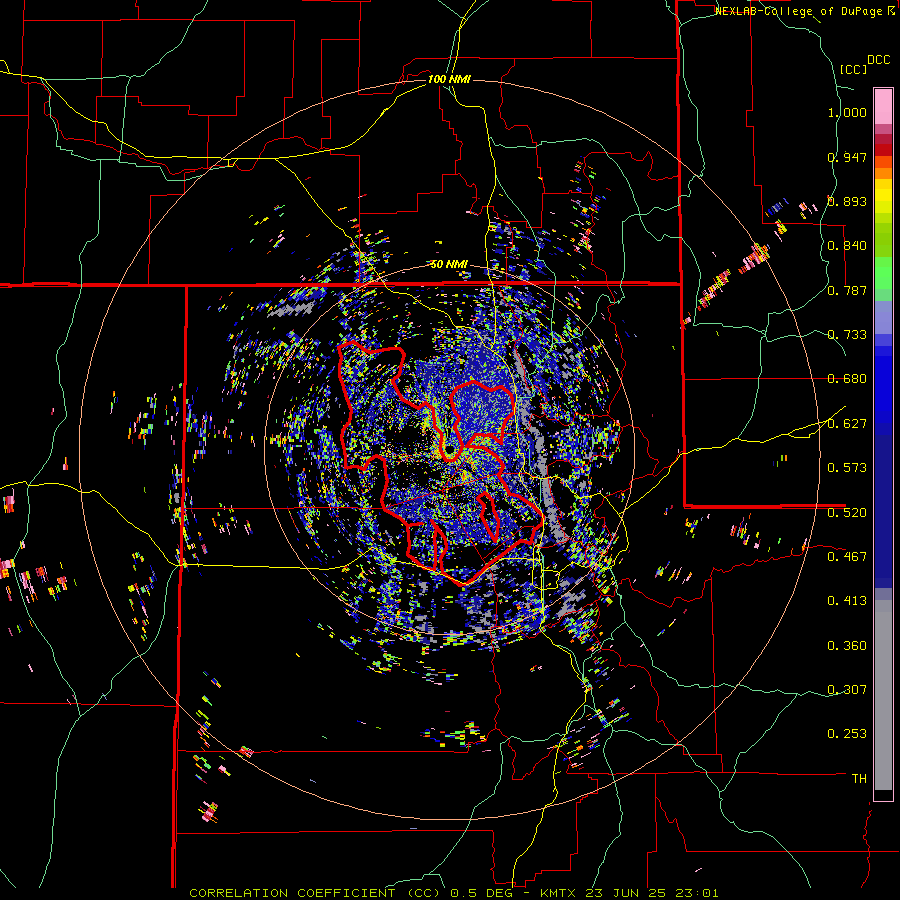Select the 0.840 legend value
900x900 pixels.
(847, 246)
